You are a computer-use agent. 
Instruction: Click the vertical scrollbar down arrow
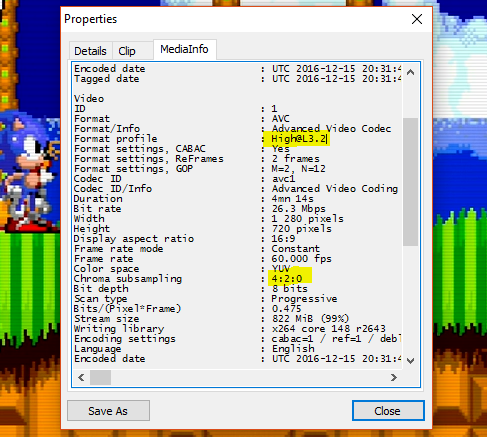point(411,360)
